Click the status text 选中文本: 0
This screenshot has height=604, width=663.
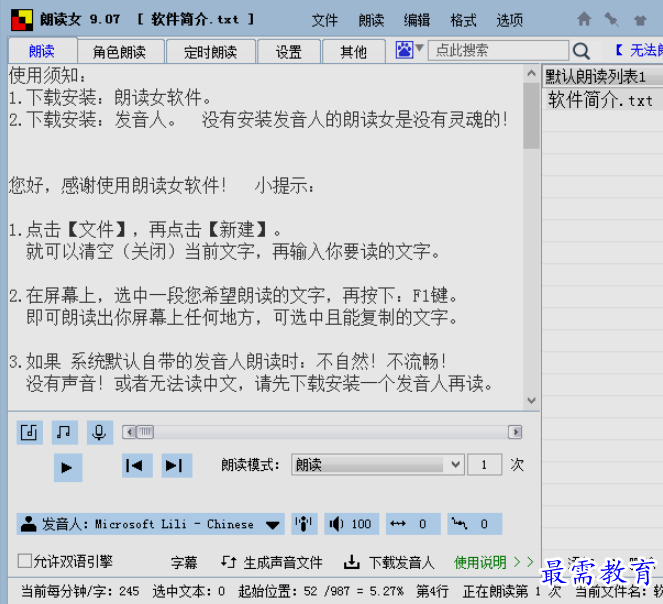coord(189,591)
